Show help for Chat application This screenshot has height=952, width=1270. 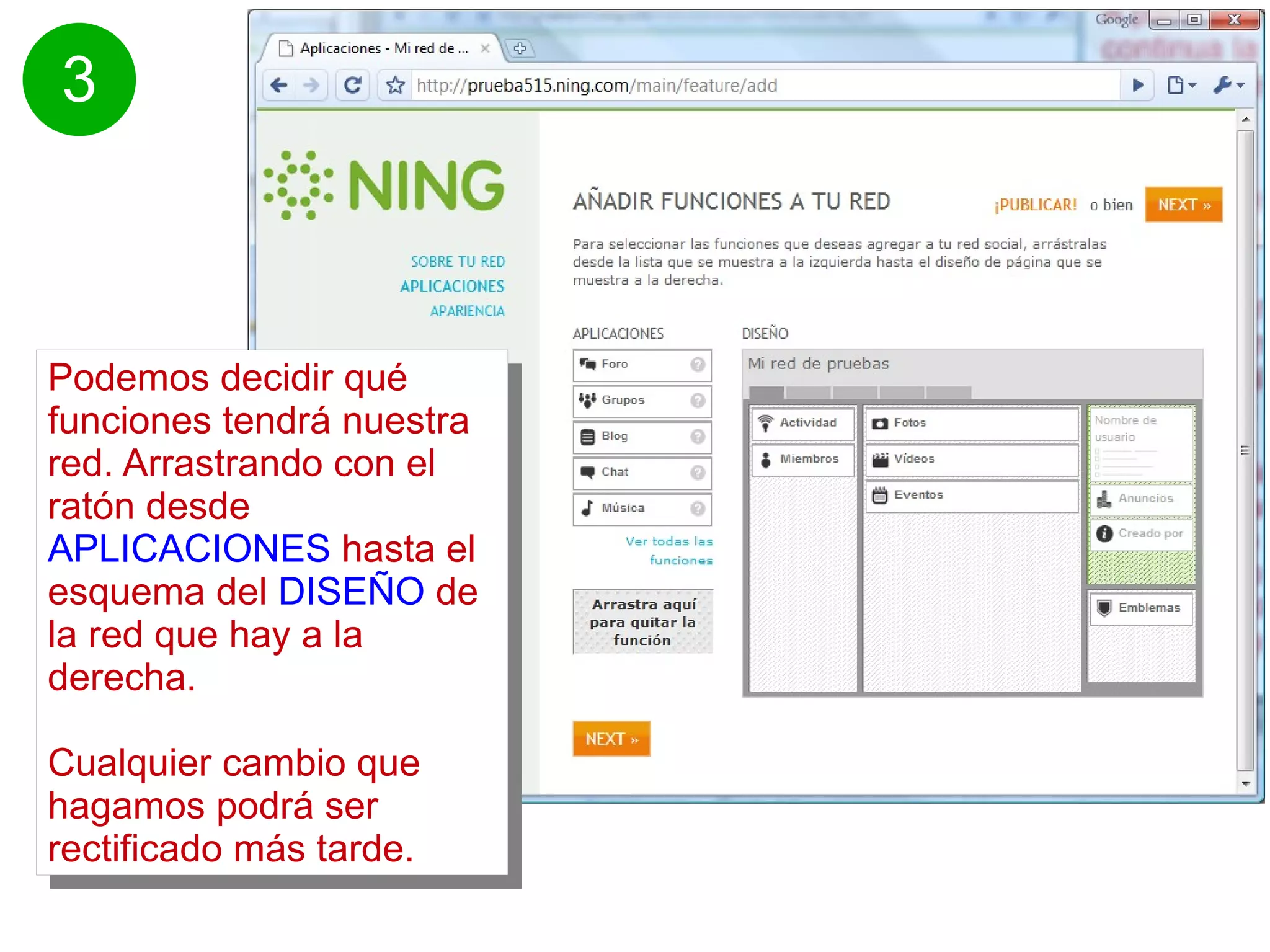click(x=698, y=473)
